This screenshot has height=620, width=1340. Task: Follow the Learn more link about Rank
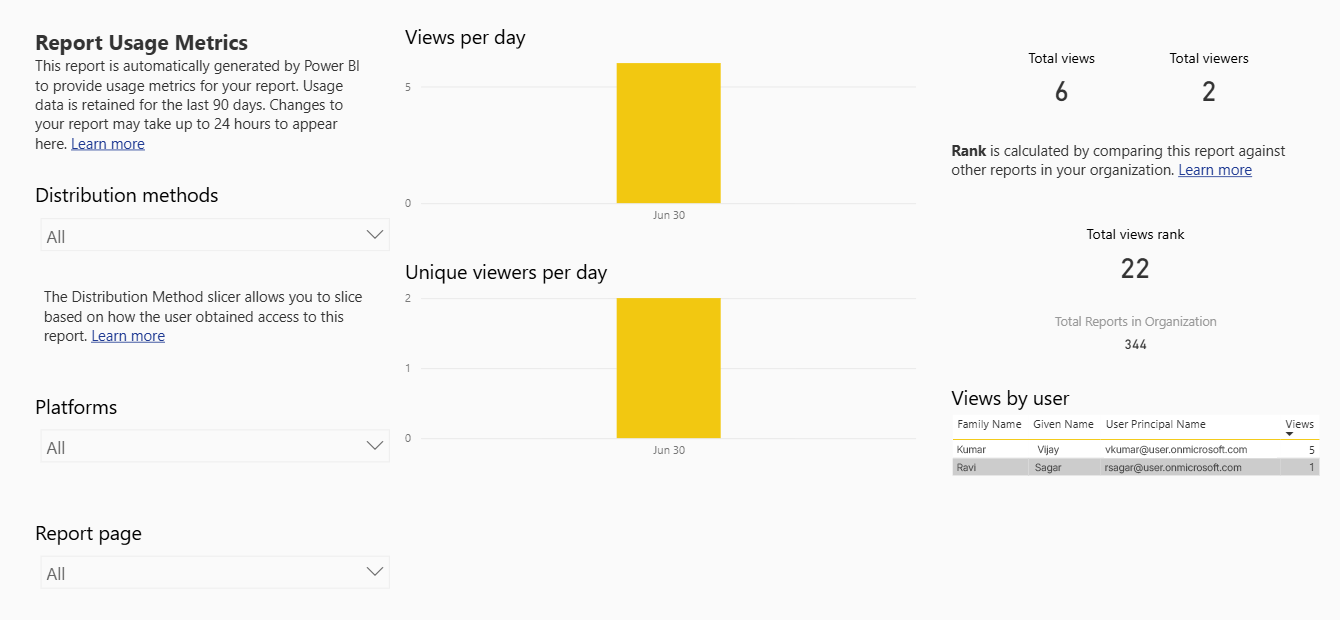tap(1215, 170)
